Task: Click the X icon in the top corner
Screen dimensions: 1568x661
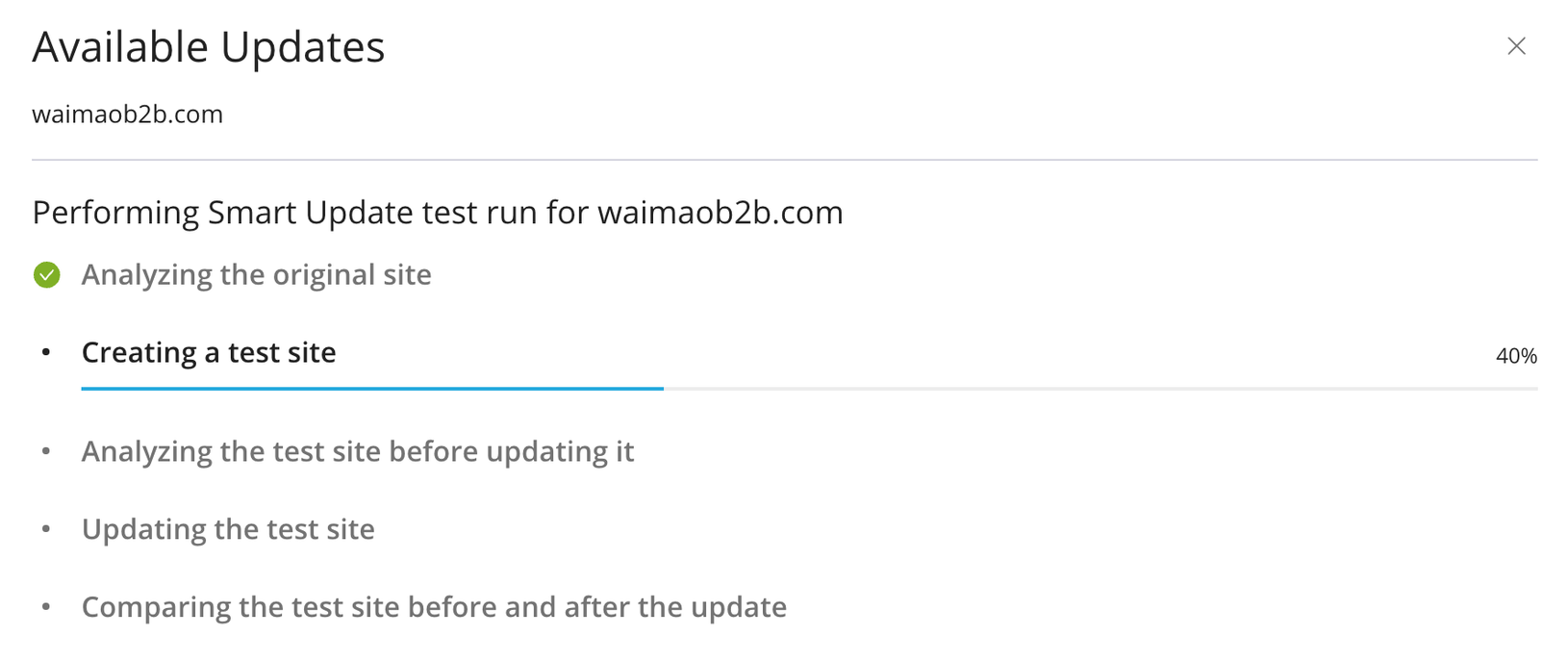Action: [x=1516, y=45]
